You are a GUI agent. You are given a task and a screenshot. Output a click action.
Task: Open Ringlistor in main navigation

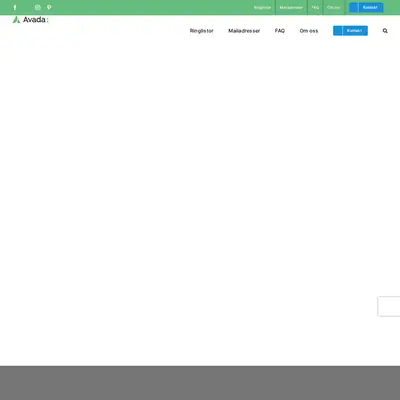coord(202,31)
